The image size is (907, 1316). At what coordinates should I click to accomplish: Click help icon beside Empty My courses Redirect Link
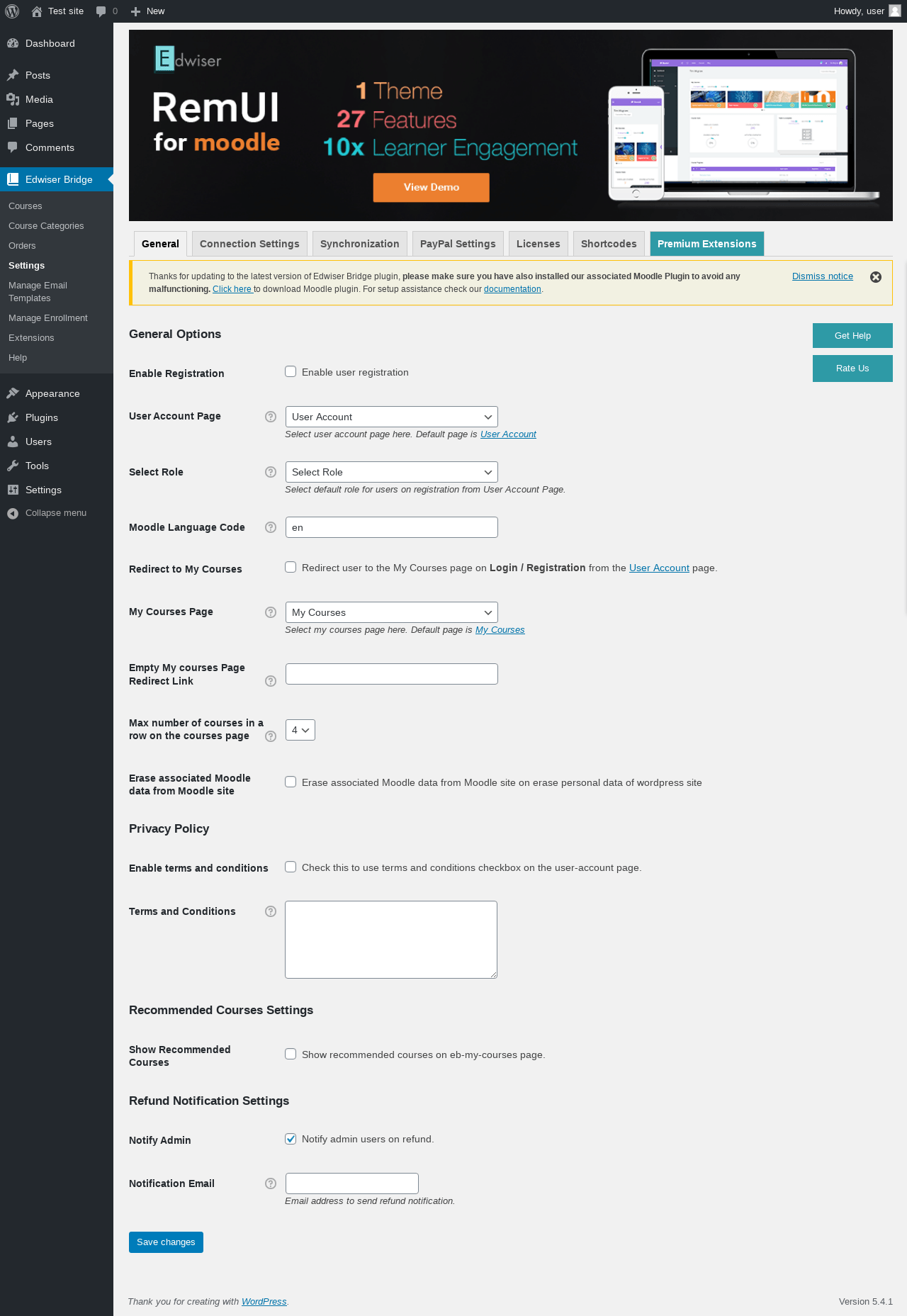point(271,681)
